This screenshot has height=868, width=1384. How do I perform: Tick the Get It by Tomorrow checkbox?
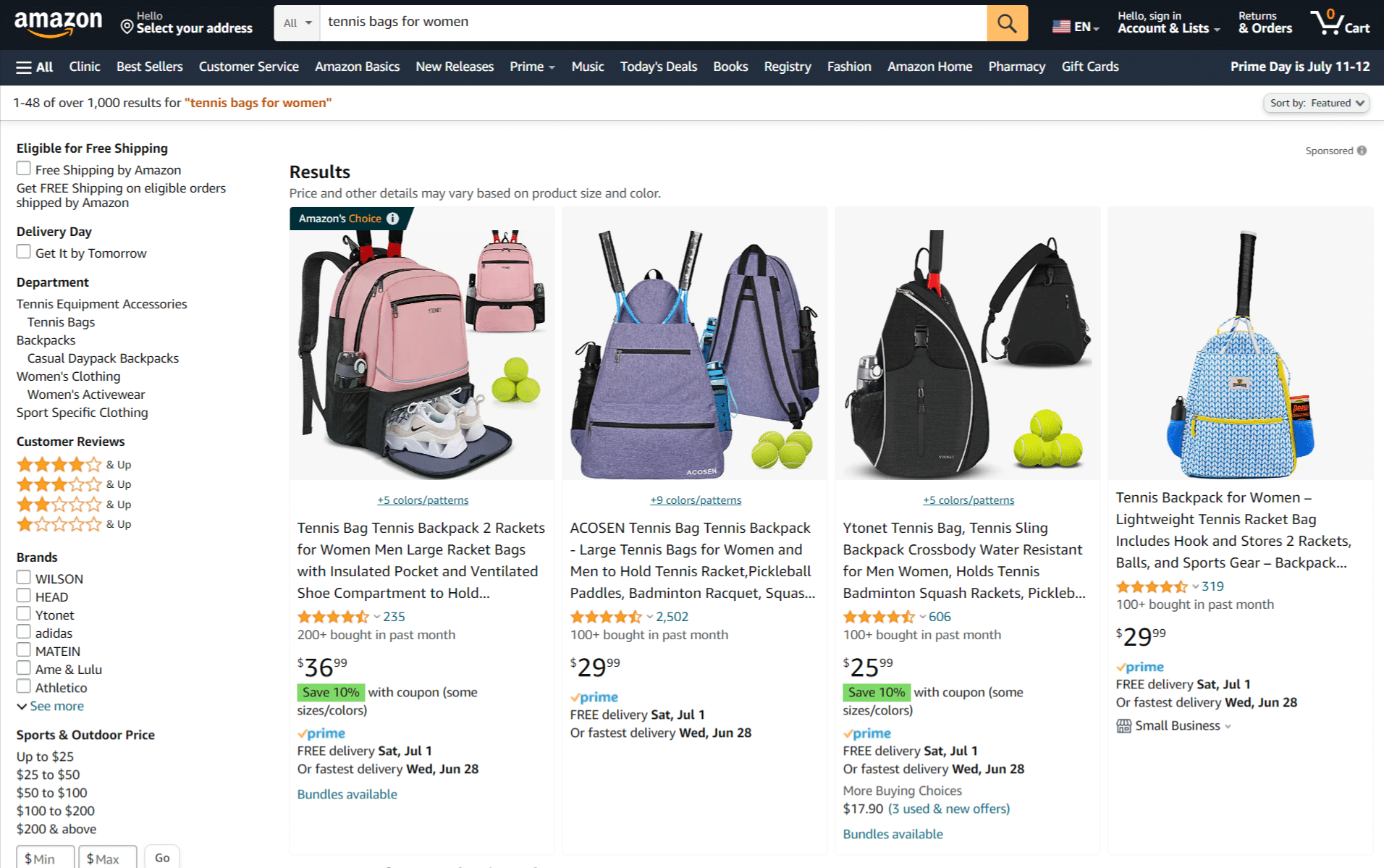click(x=24, y=252)
